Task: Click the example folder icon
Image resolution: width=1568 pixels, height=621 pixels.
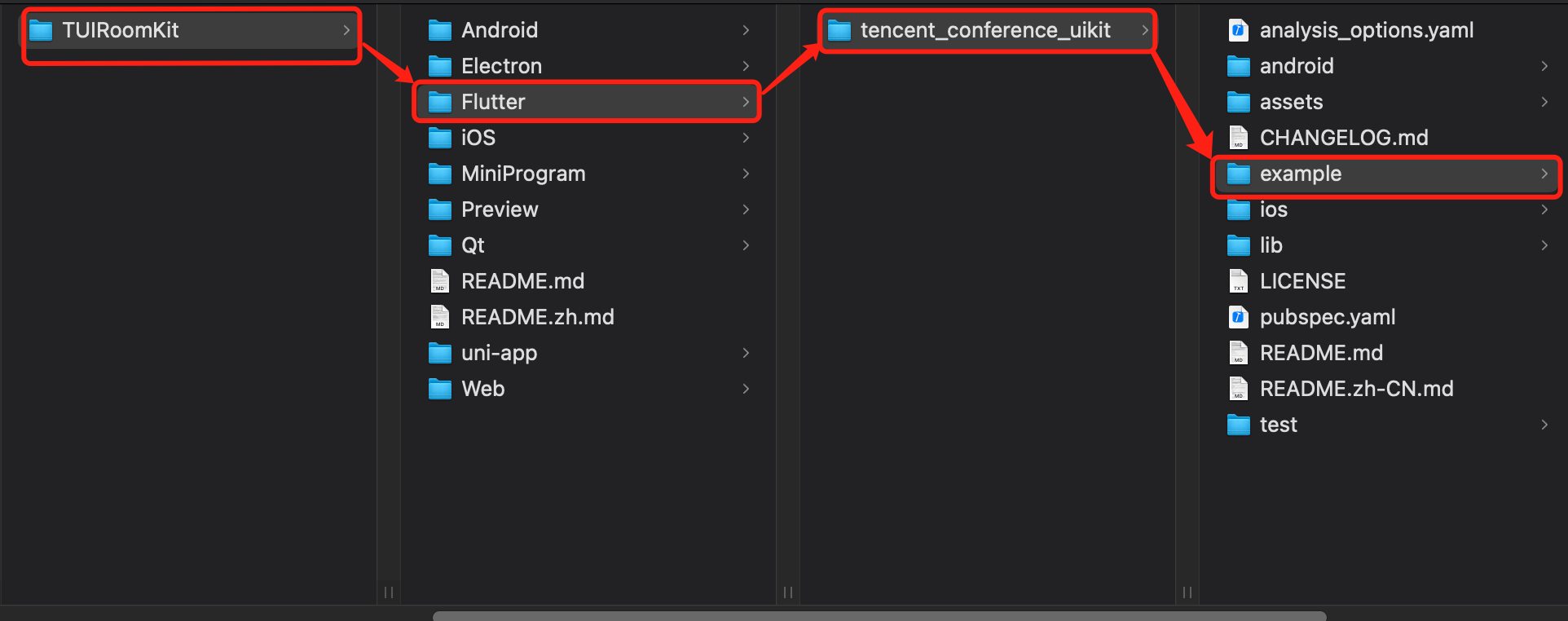Action: (x=1239, y=174)
